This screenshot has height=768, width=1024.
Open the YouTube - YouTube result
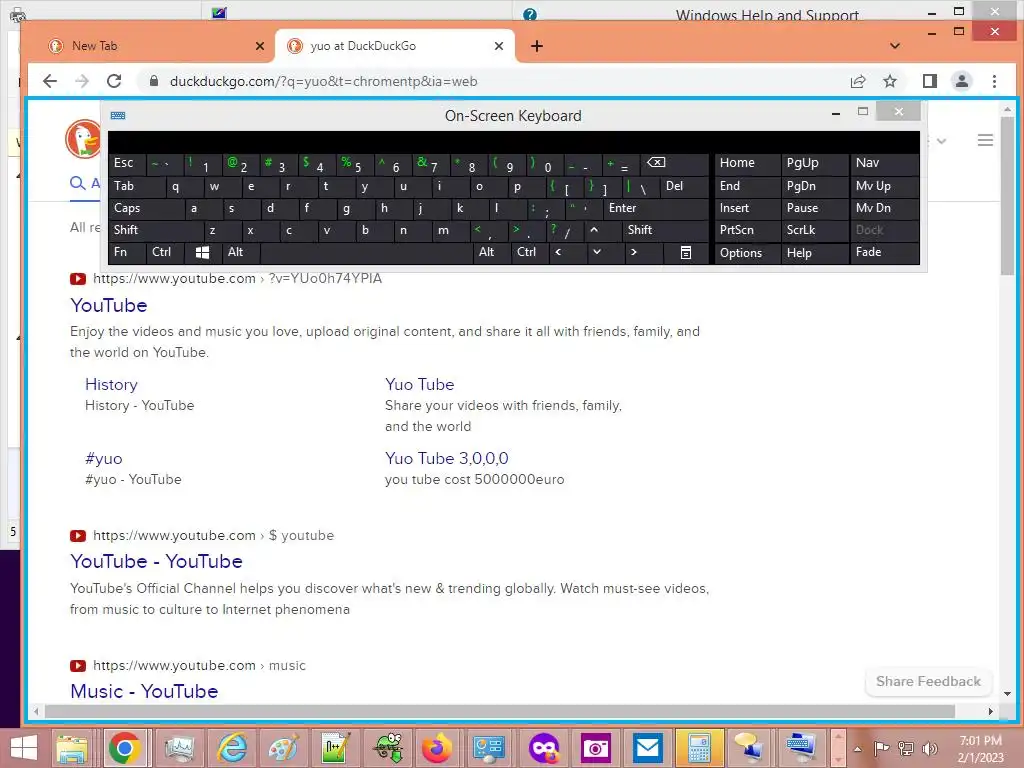(x=156, y=561)
